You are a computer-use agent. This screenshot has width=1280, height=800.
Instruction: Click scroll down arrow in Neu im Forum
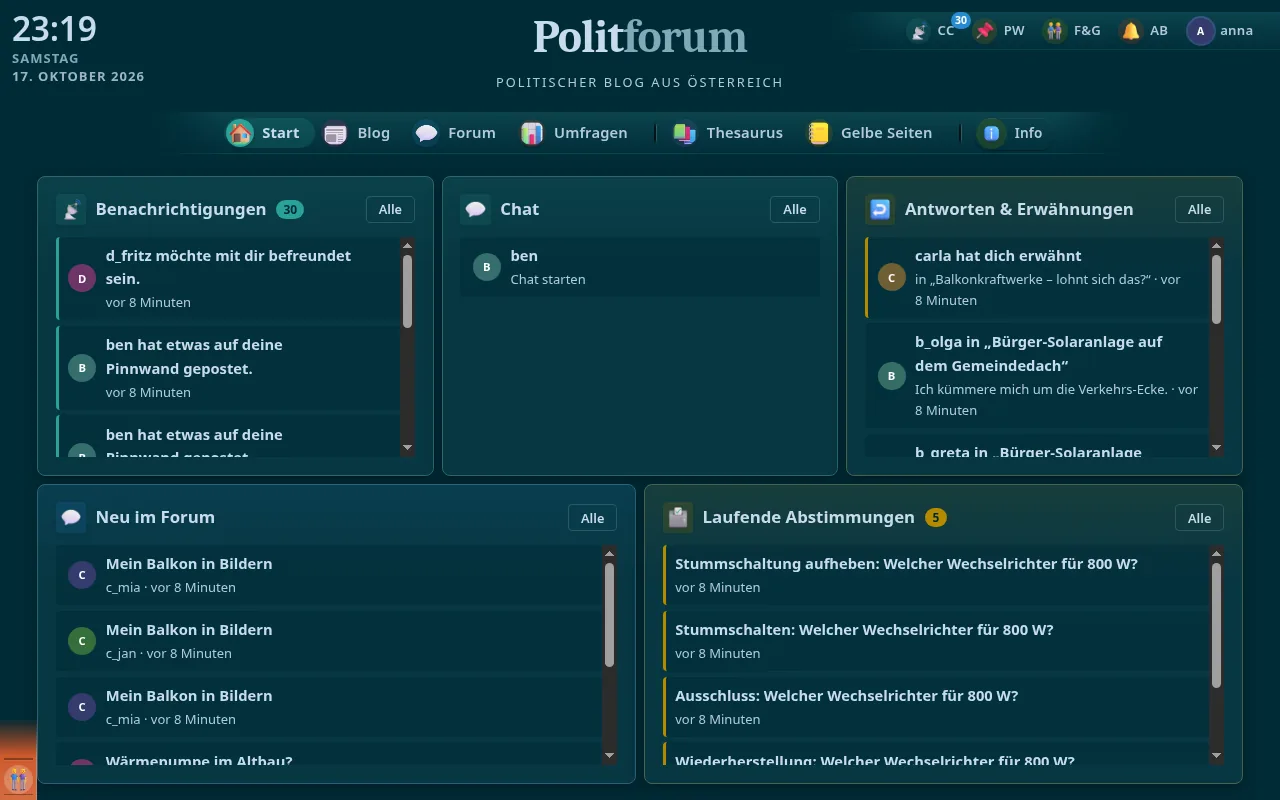coord(610,756)
